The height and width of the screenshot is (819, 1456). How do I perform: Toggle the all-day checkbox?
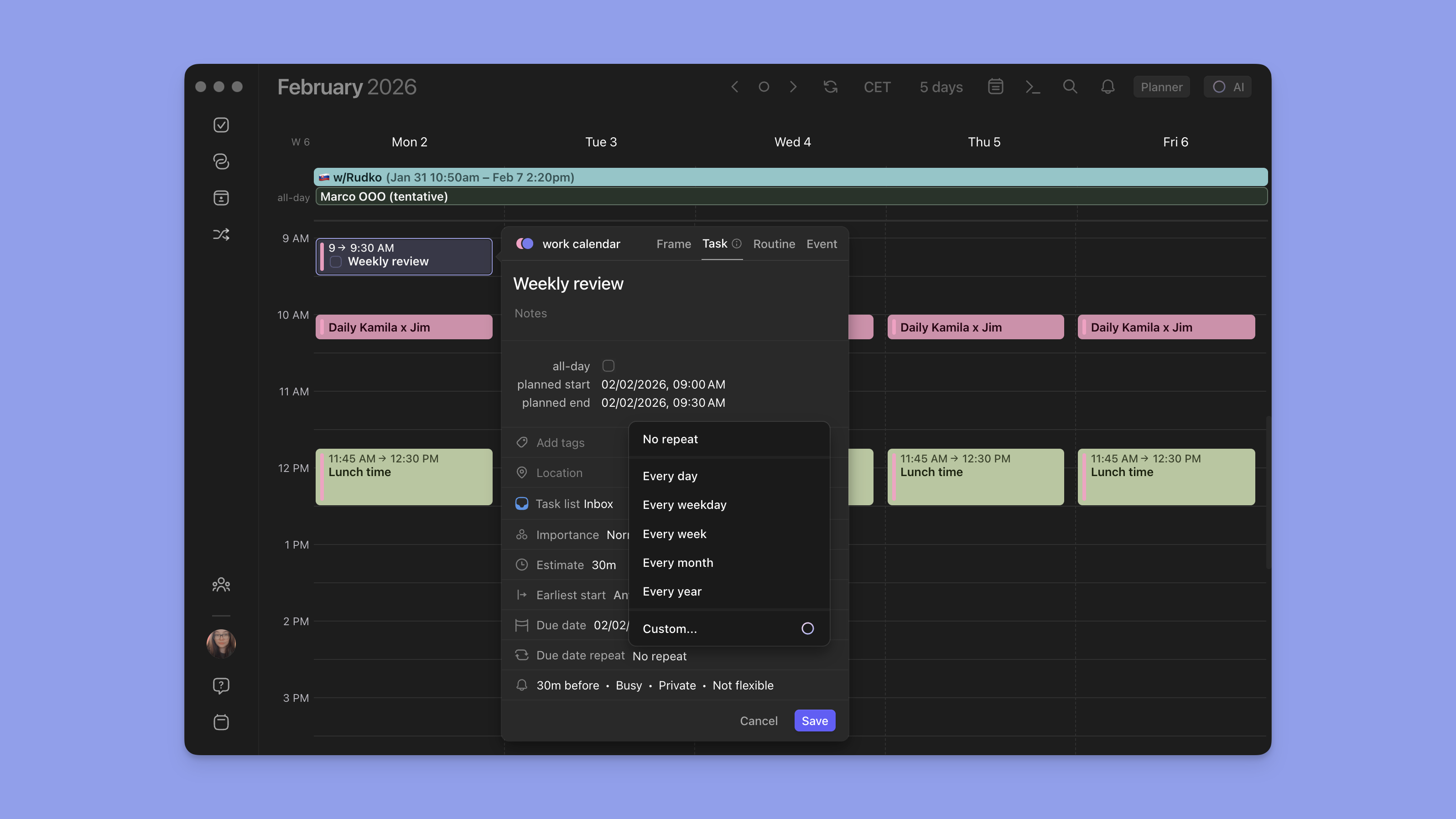[608, 366]
